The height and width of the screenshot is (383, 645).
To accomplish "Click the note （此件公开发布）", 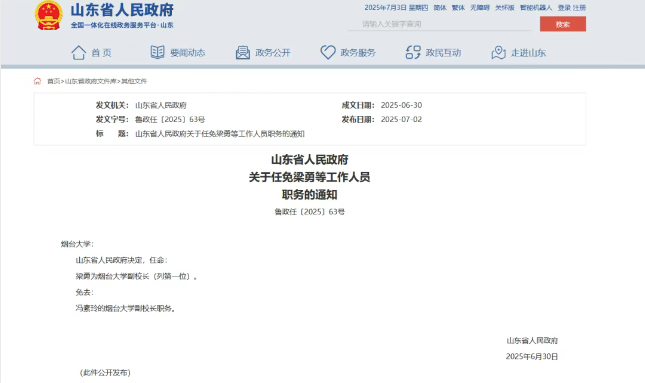I will (105, 373).
